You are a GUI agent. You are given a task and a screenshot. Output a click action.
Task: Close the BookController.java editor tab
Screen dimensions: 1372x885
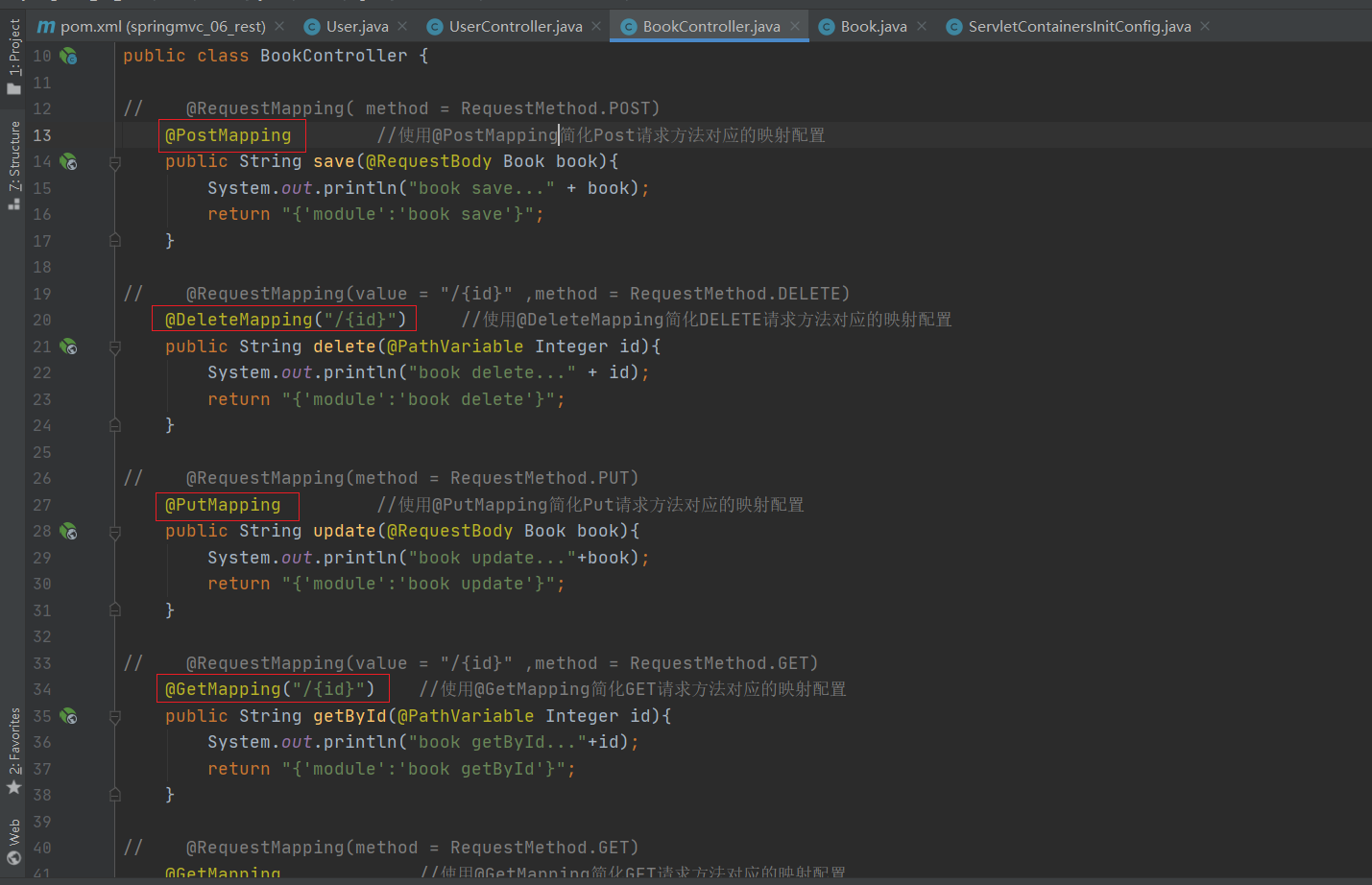(795, 26)
